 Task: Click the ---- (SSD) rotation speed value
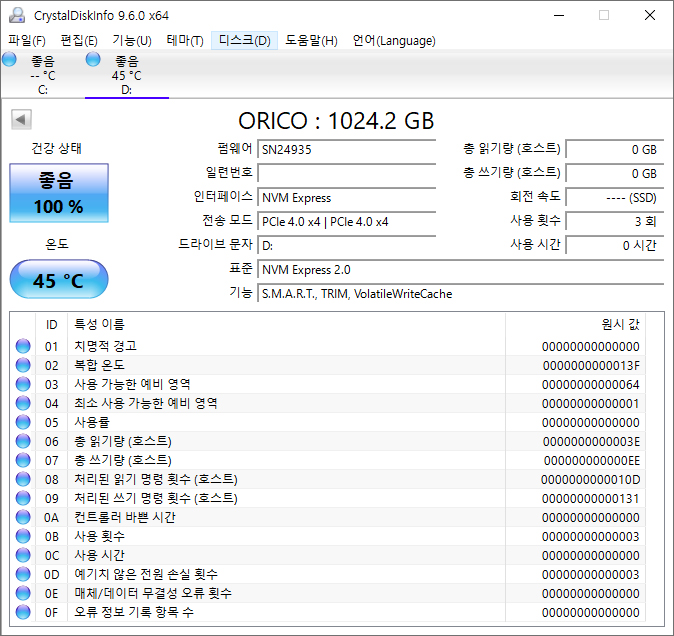point(615,198)
